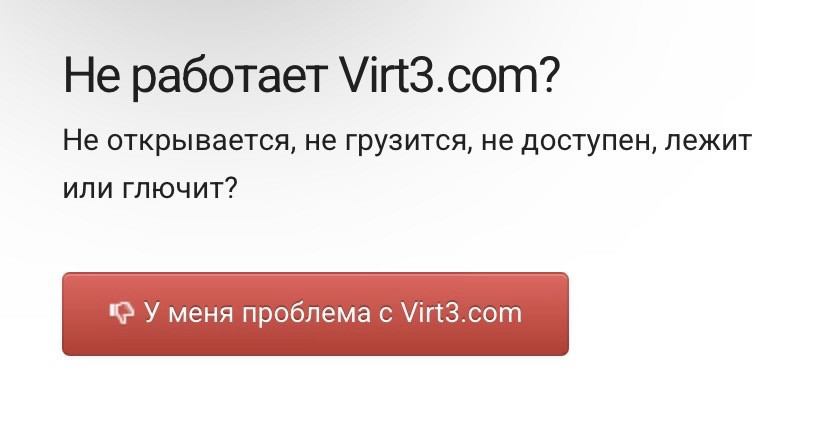Click the word 'проблема' on the red button
This screenshot has width=827, height=442.
[x=306, y=314]
